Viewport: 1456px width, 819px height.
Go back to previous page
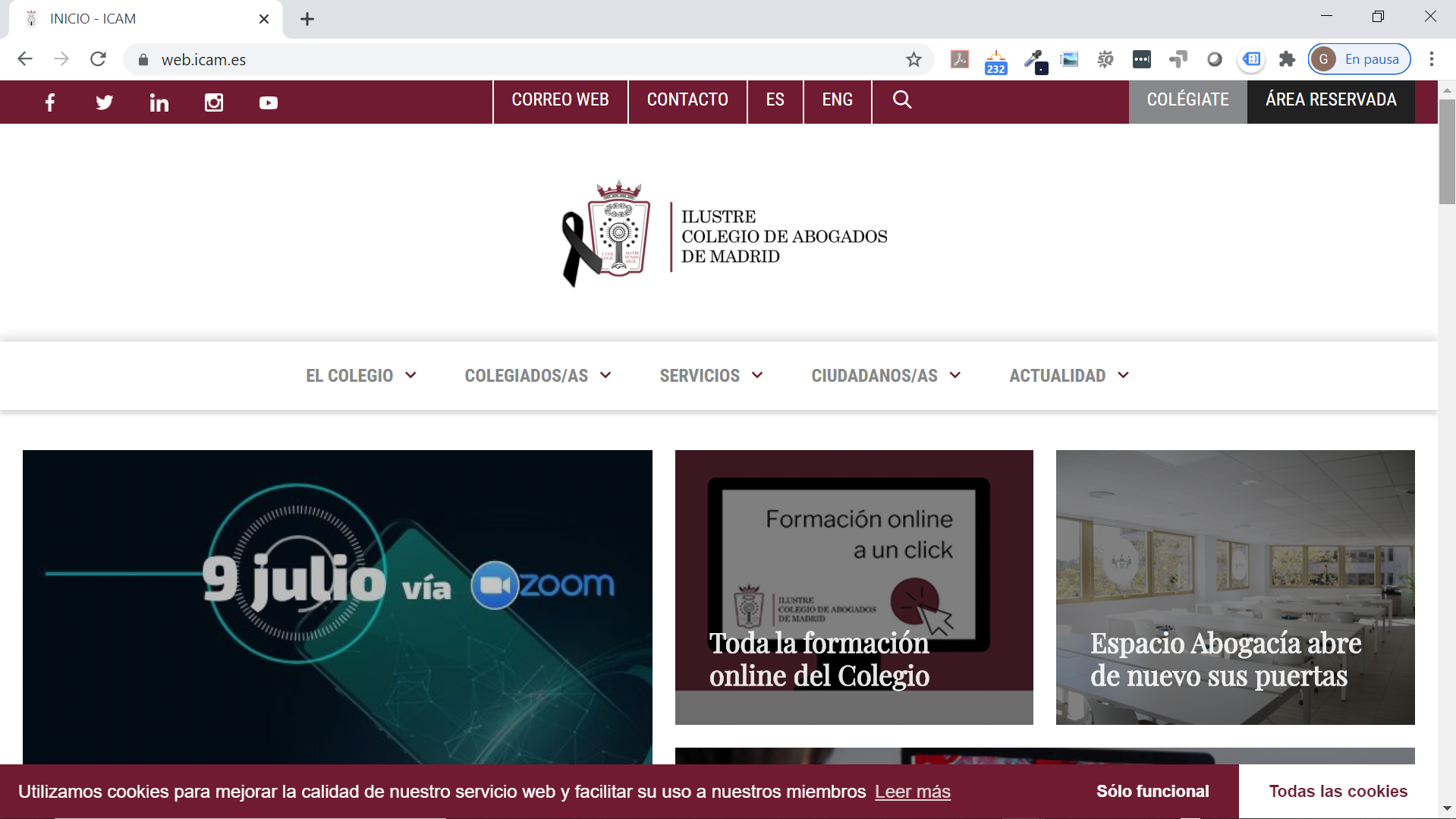(x=25, y=59)
